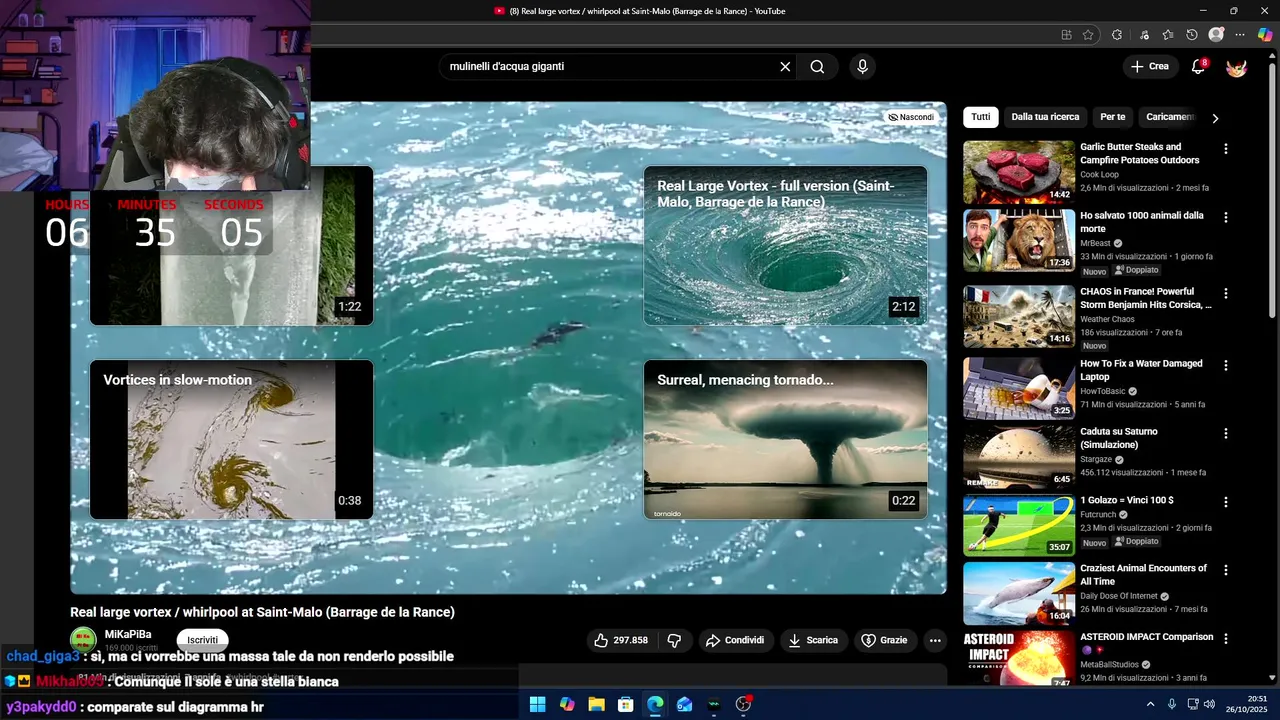
Task: Click the YouTube page vertical scrollbar
Action: tap(1272, 190)
